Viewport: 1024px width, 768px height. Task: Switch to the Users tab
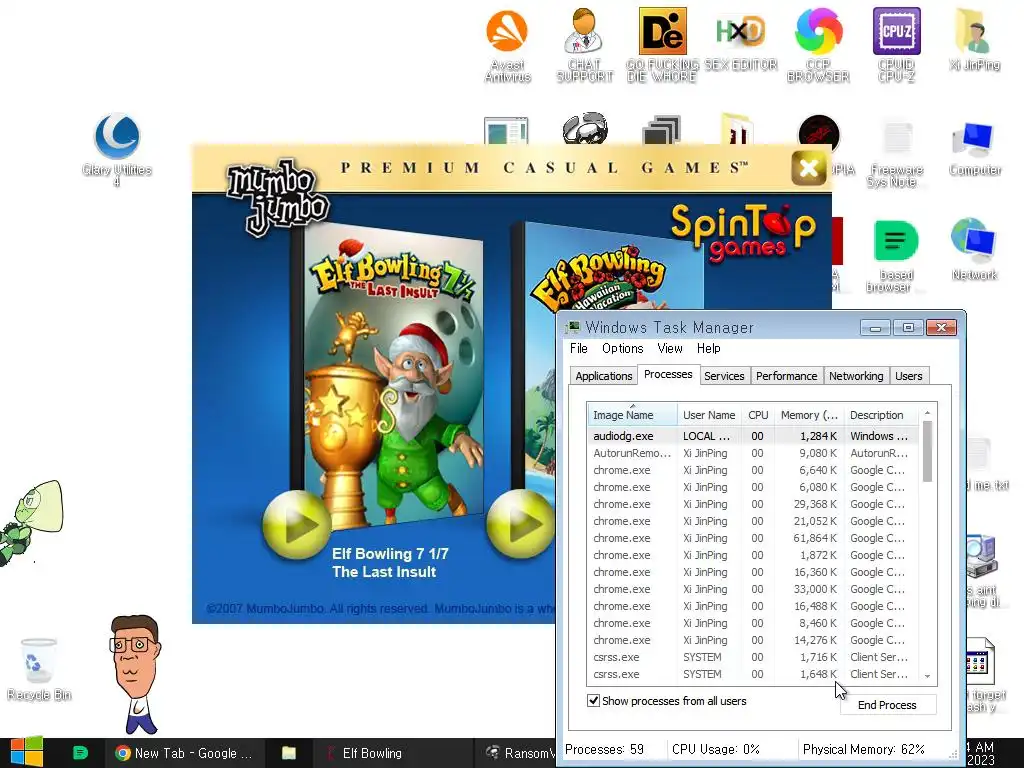point(908,376)
